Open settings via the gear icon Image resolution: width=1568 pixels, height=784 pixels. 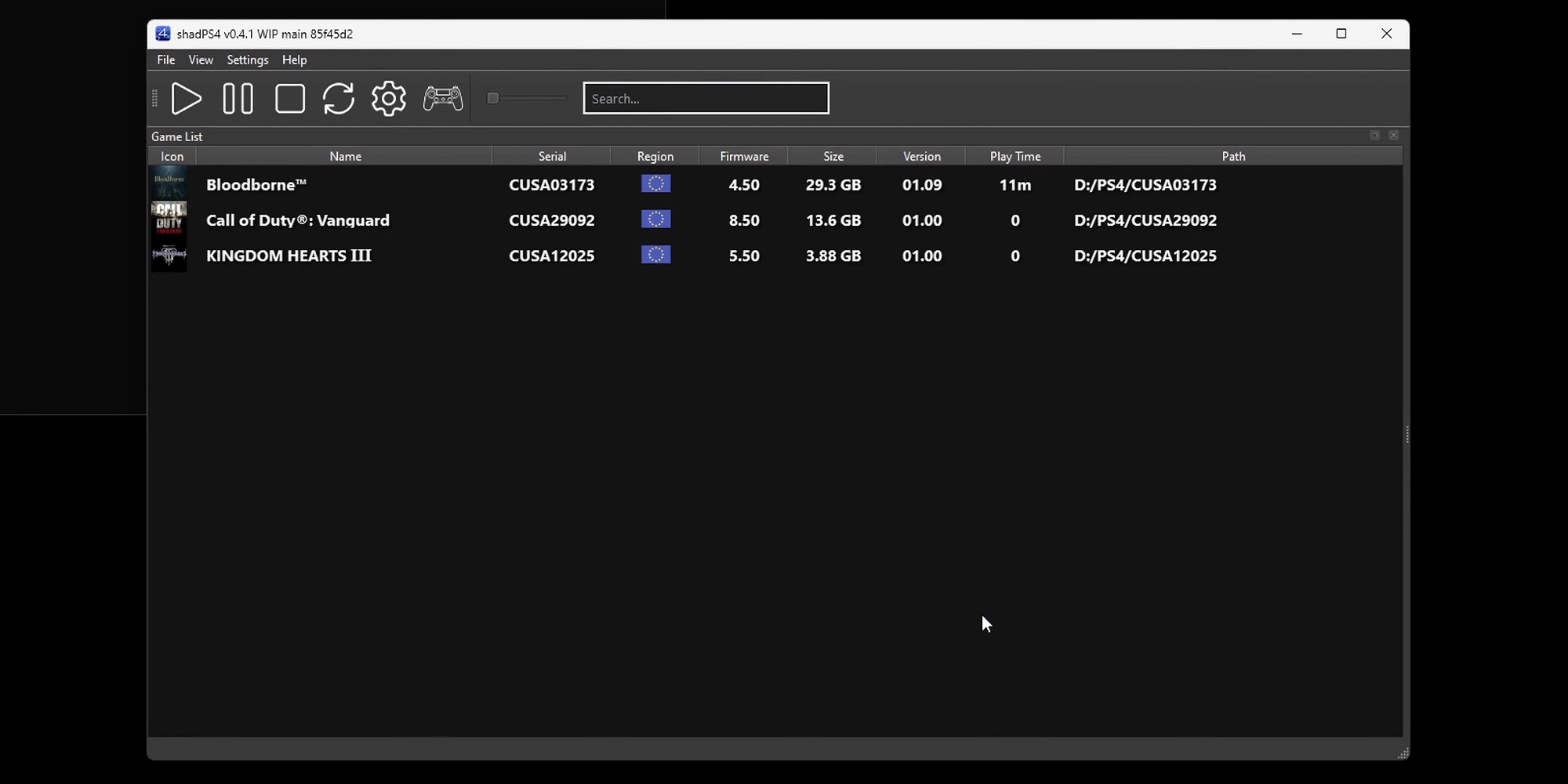pos(389,99)
